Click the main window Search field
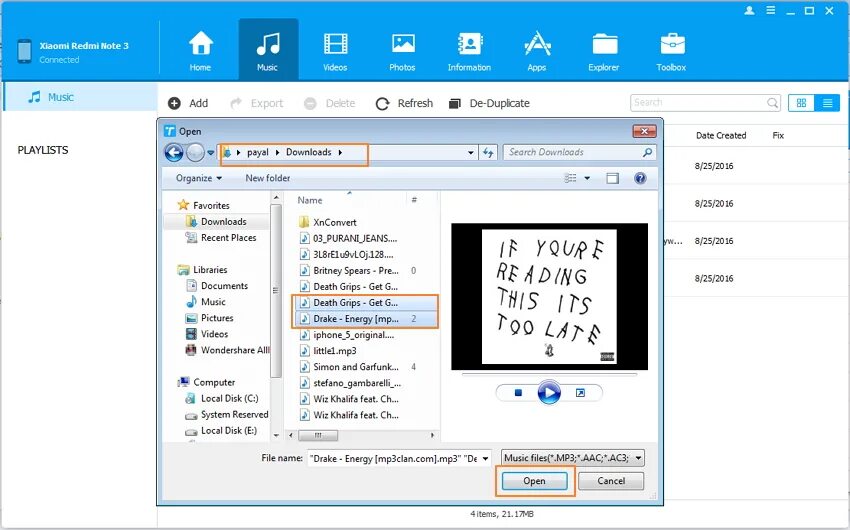This screenshot has width=850, height=530. pos(705,102)
